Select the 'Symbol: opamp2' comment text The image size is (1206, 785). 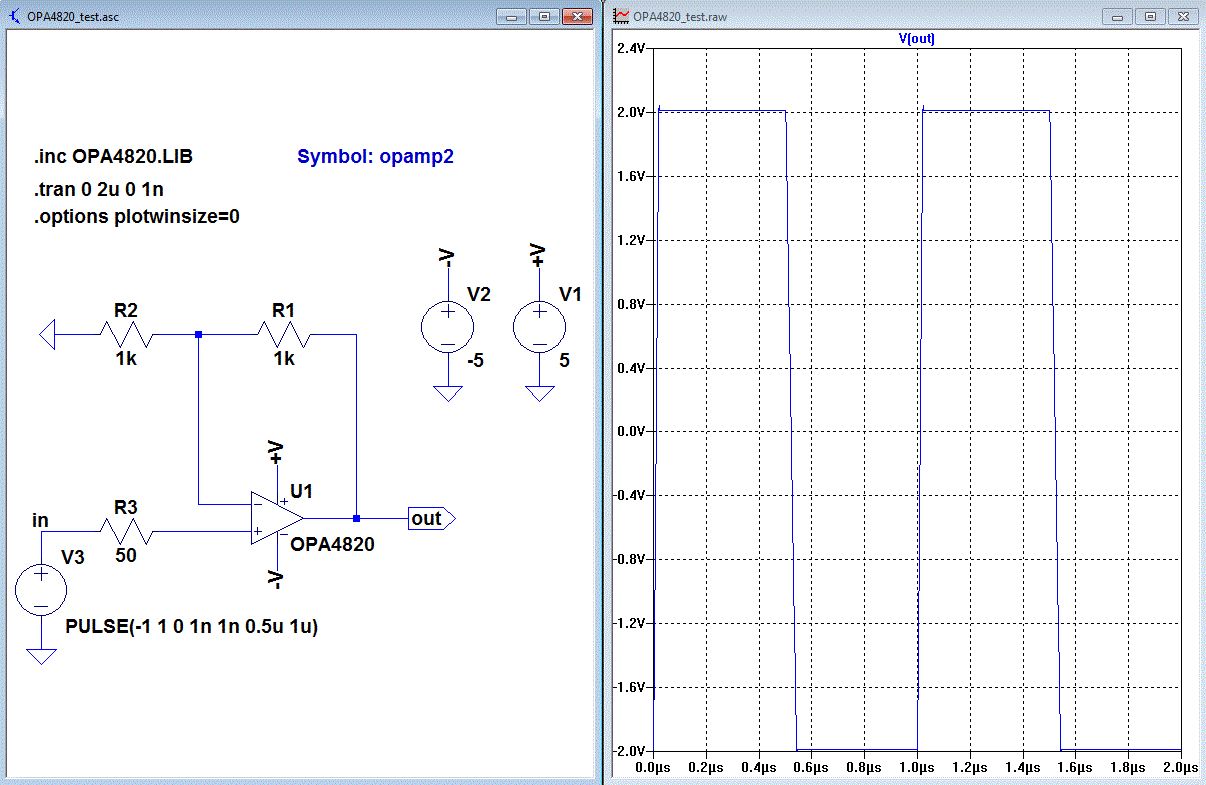pyautogui.click(x=375, y=157)
